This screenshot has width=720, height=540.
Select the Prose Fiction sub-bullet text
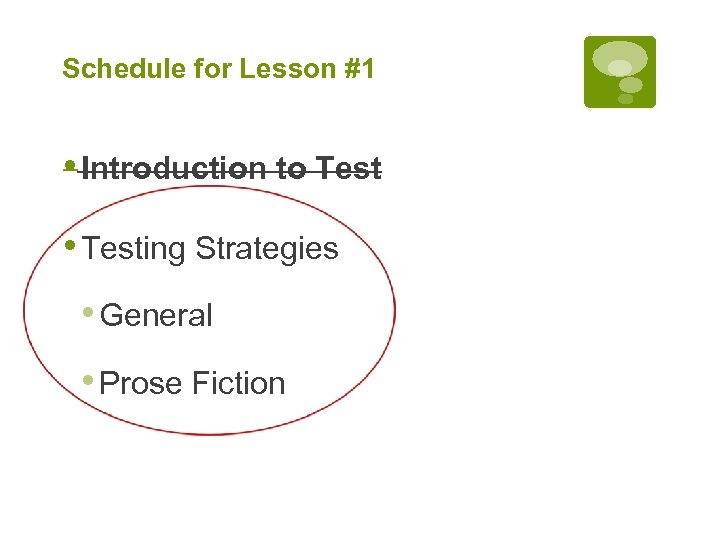tap(193, 384)
